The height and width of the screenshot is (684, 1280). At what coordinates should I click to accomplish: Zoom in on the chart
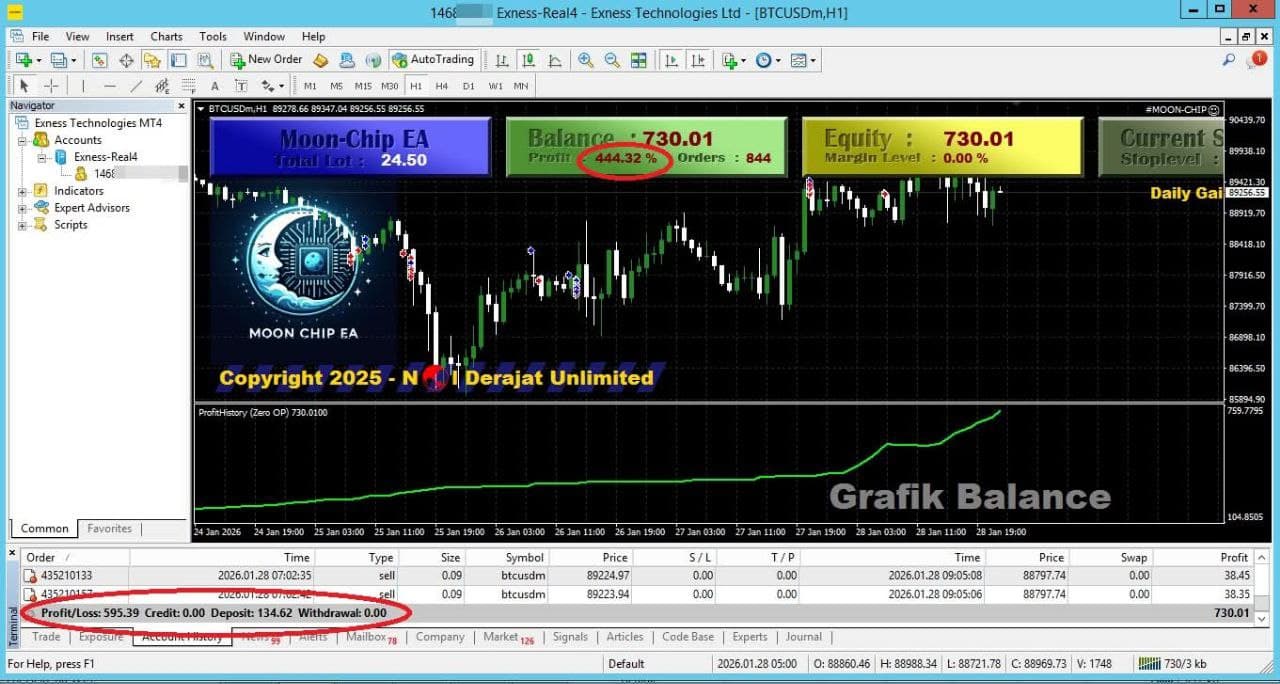point(585,60)
